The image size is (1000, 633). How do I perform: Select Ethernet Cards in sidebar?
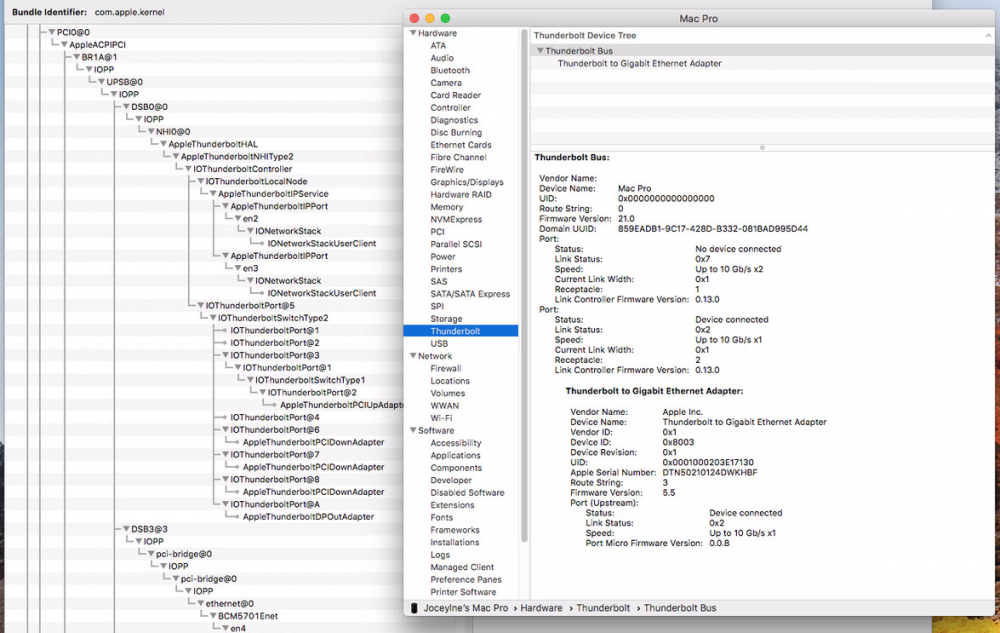pos(460,145)
